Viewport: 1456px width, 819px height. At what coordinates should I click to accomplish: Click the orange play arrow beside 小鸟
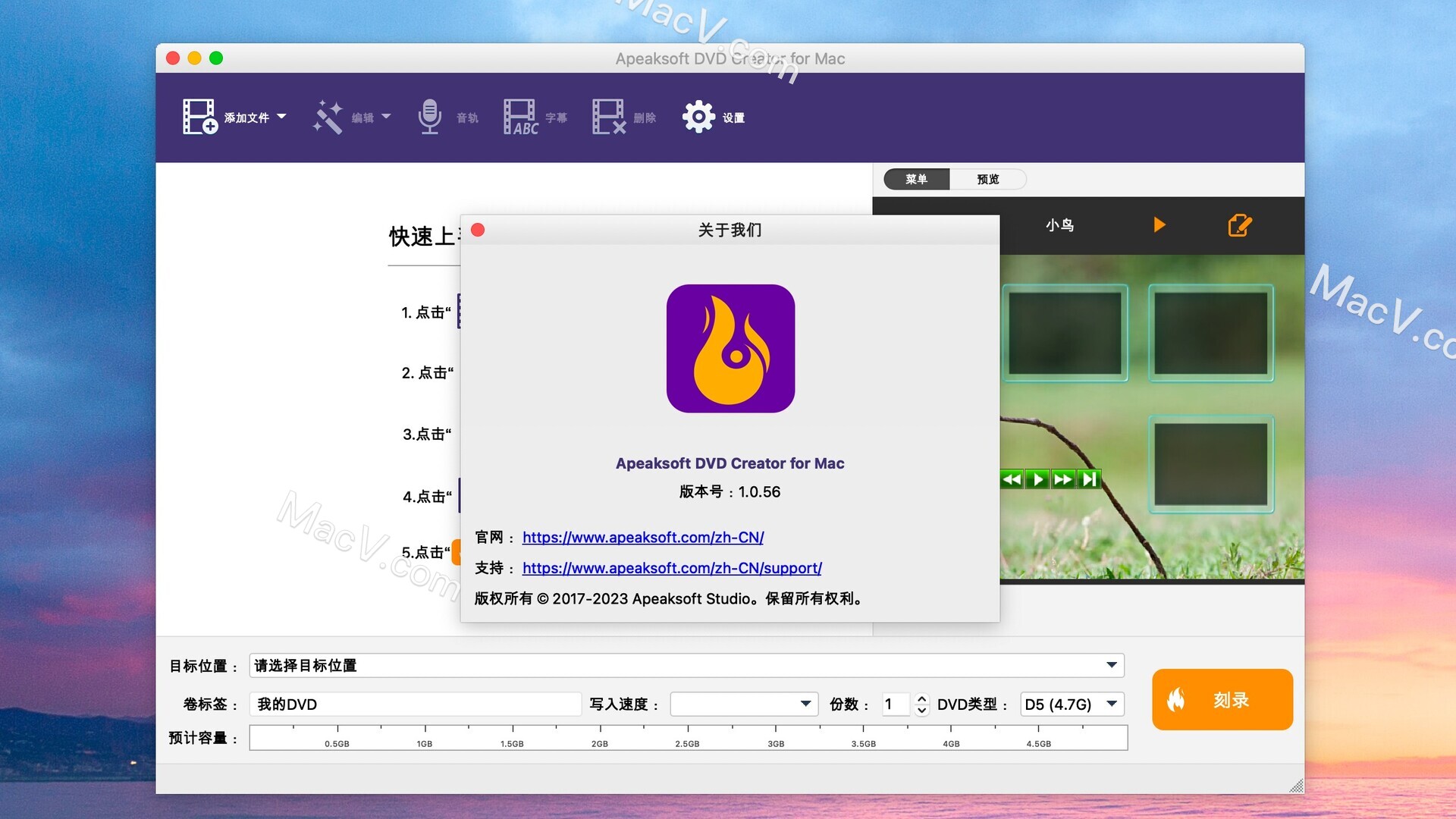pyautogui.click(x=1159, y=224)
